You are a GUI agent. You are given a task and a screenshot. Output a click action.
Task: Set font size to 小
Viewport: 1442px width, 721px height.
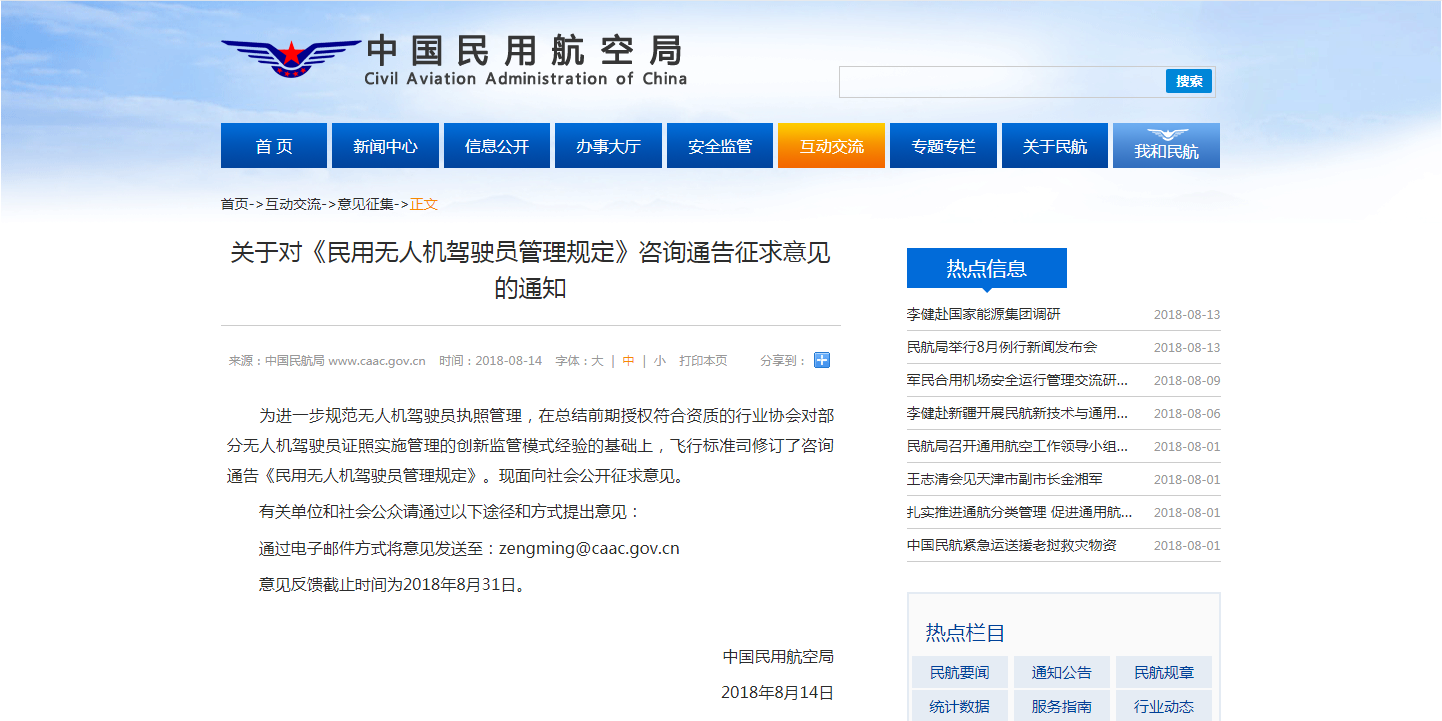pyautogui.click(x=659, y=361)
